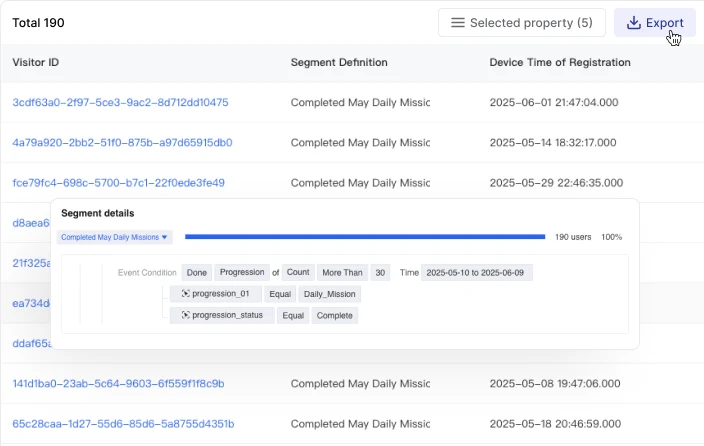Viewport: 704px width, 446px height.
Task: Click the Count aggregate chip
Action: click(298, 272)
